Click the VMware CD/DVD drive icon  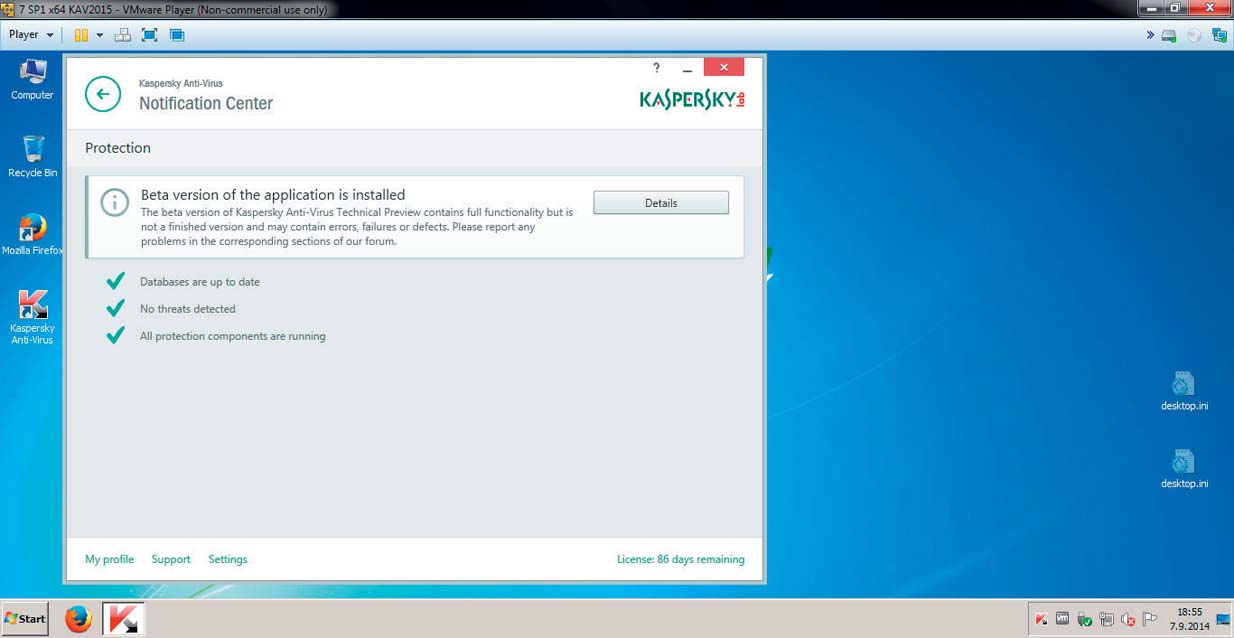1194,35
